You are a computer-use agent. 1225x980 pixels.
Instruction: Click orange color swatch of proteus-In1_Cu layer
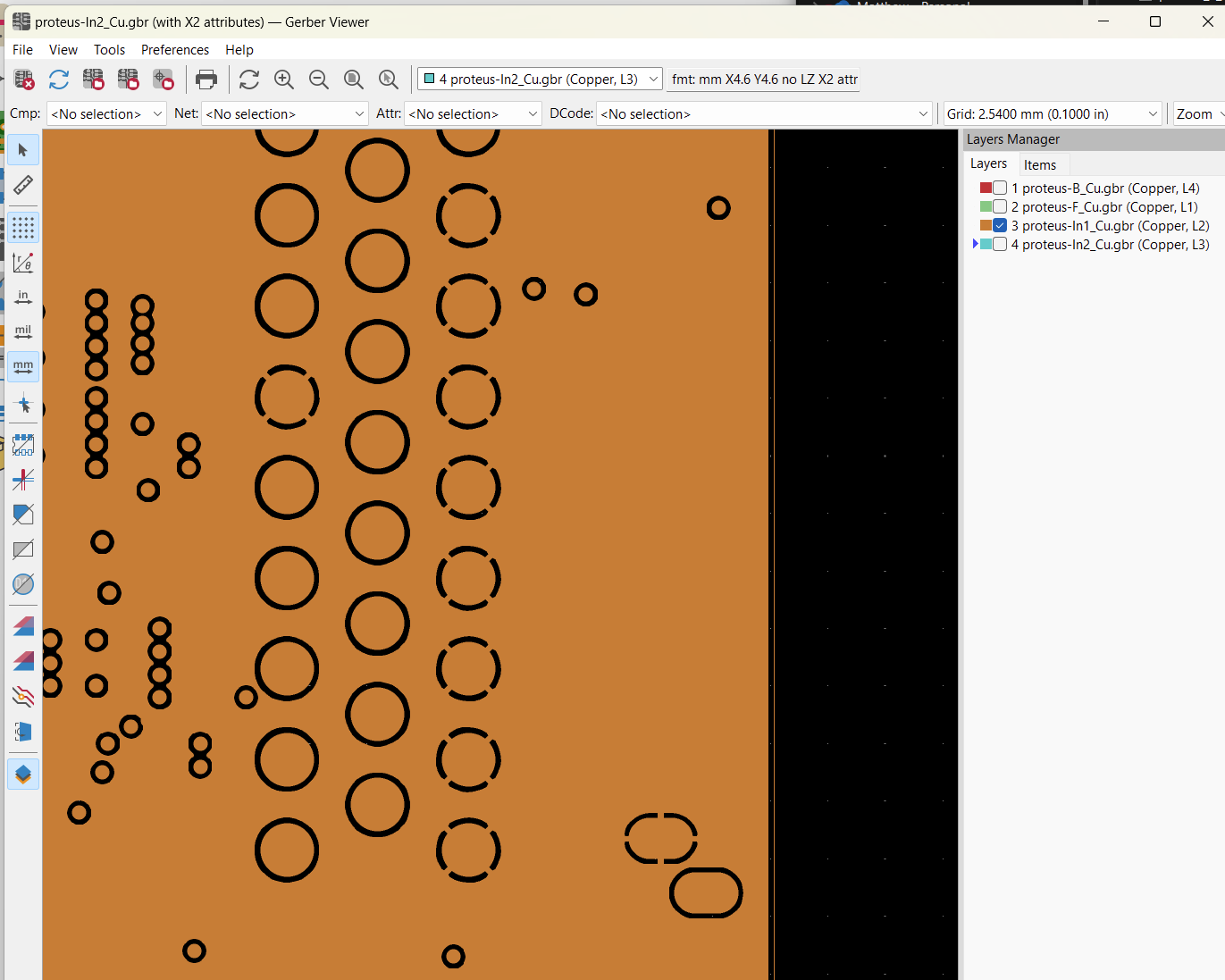pos(986,225)
